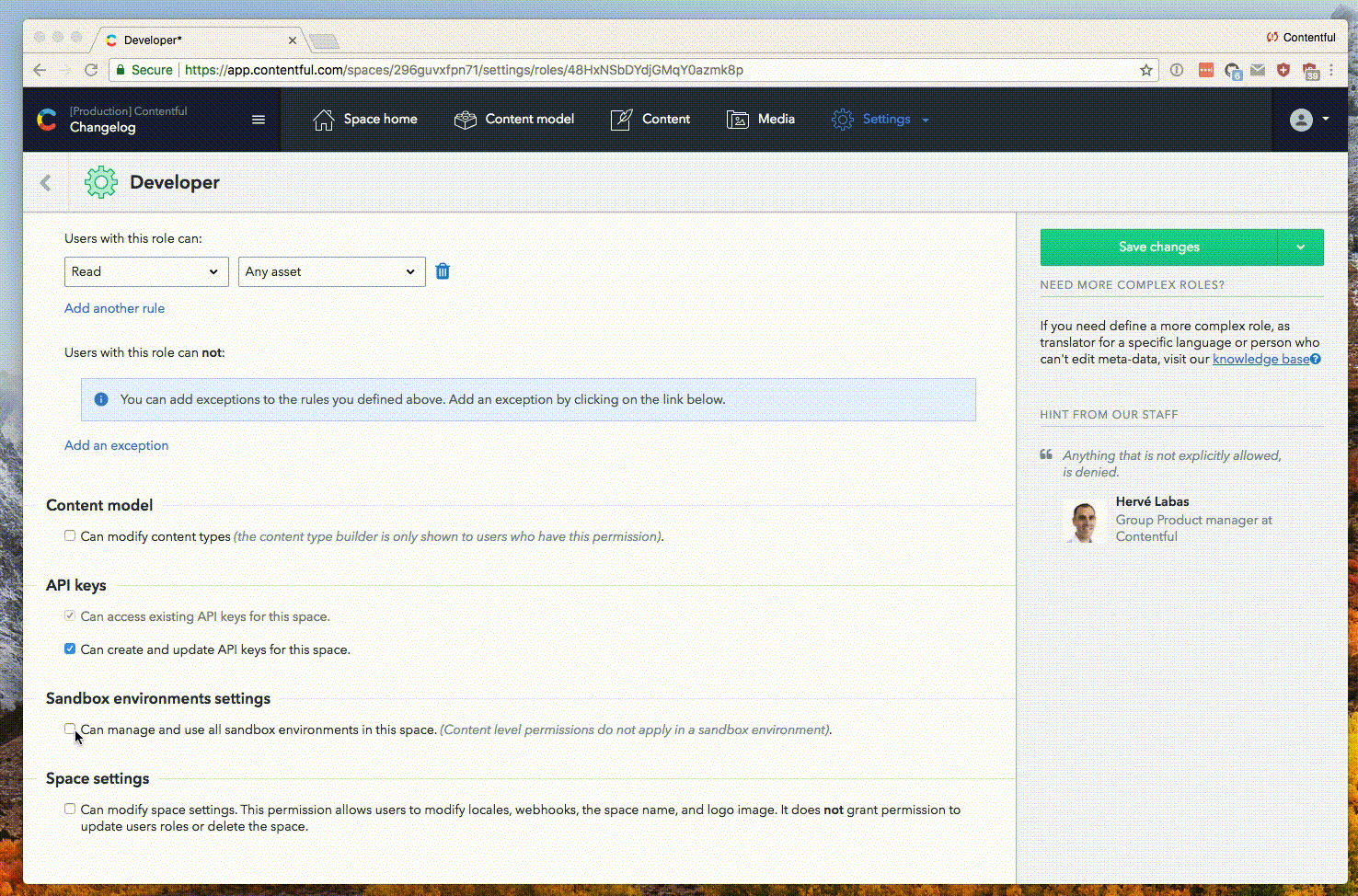Go to Space home
Viewport: 1358px width, 896px height.
365,120
